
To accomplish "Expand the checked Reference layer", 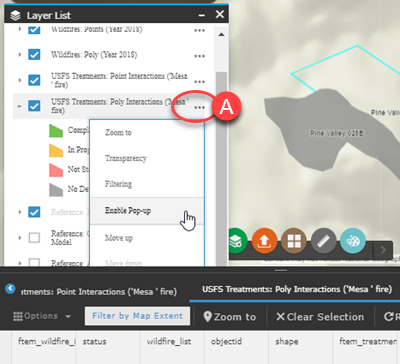I will 19,212.
